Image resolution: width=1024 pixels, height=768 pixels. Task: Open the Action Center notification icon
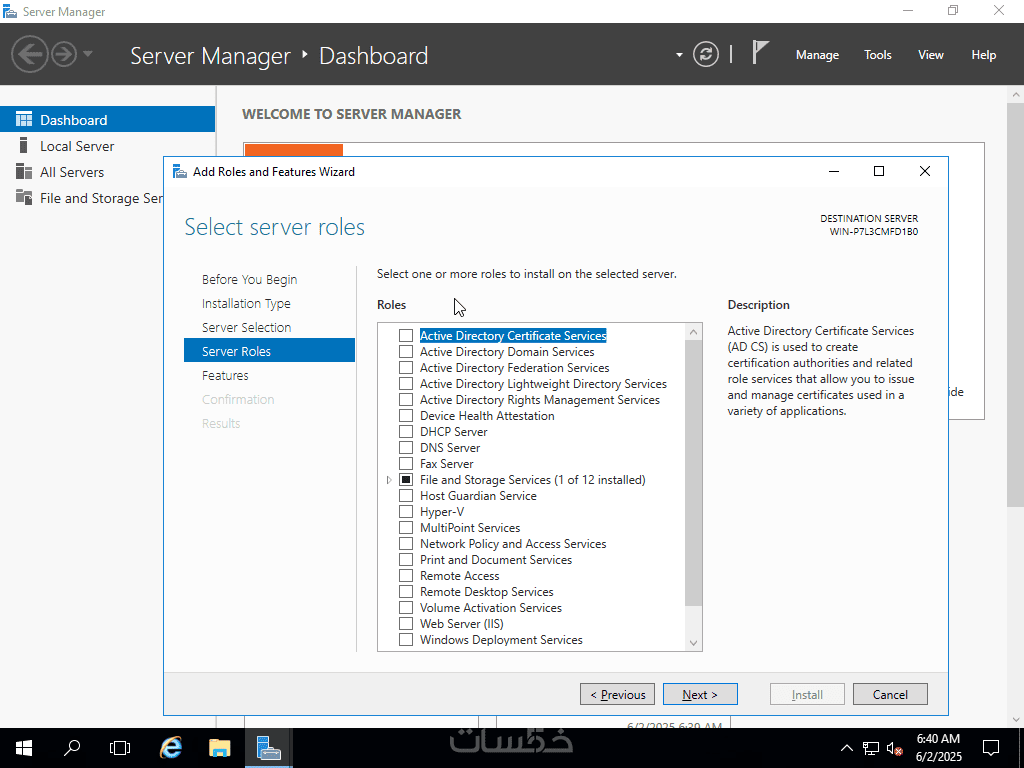[991, 748]
